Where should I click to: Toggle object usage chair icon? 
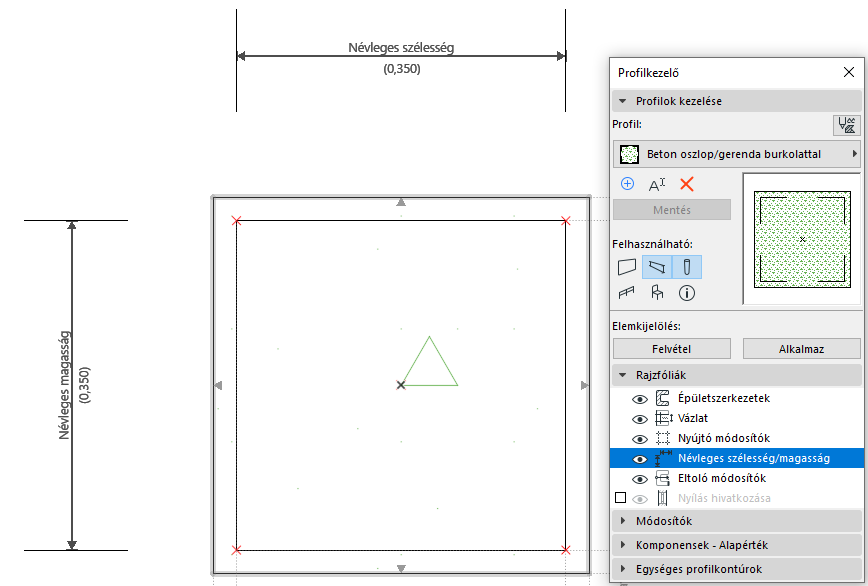tap(657, 293)
